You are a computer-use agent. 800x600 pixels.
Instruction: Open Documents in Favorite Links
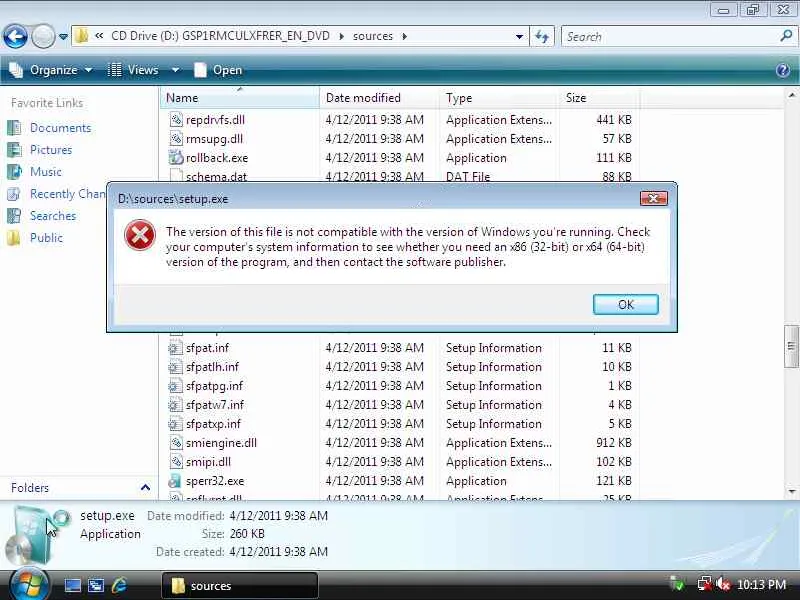click(x=60, y=128)
